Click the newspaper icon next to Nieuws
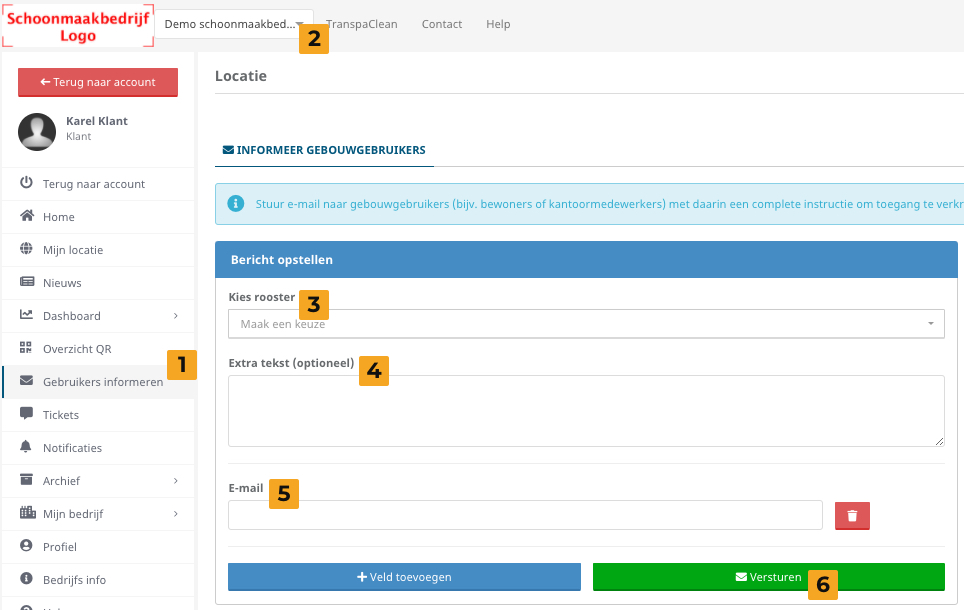This screenshot has height=610, width=964. pos(27,283)
